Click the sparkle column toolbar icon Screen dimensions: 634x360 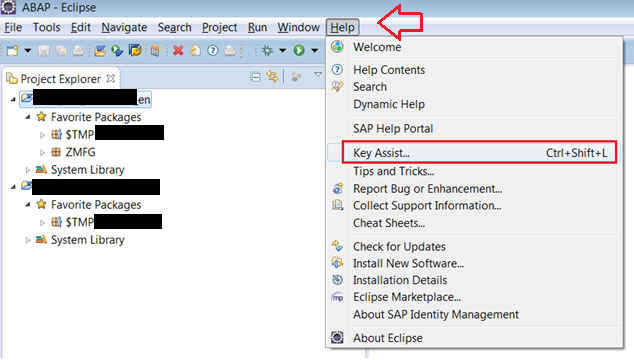pos(156,51)
